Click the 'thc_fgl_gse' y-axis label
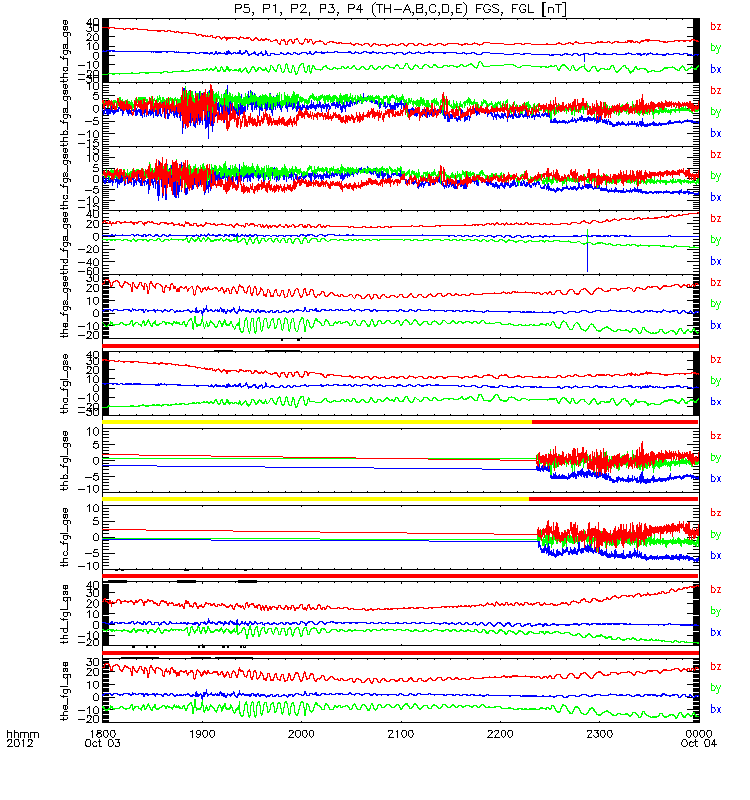 pyautogui.click(x=65, y=537)
